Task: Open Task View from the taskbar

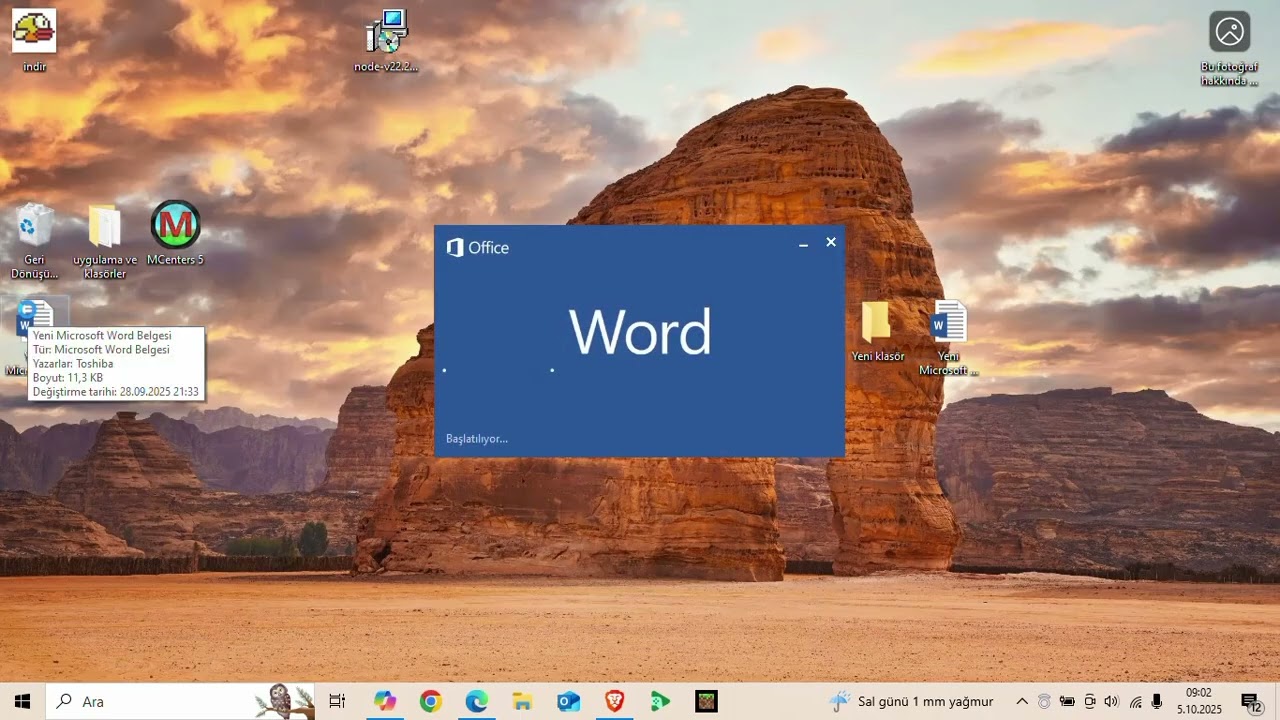Action: (337, 701)
